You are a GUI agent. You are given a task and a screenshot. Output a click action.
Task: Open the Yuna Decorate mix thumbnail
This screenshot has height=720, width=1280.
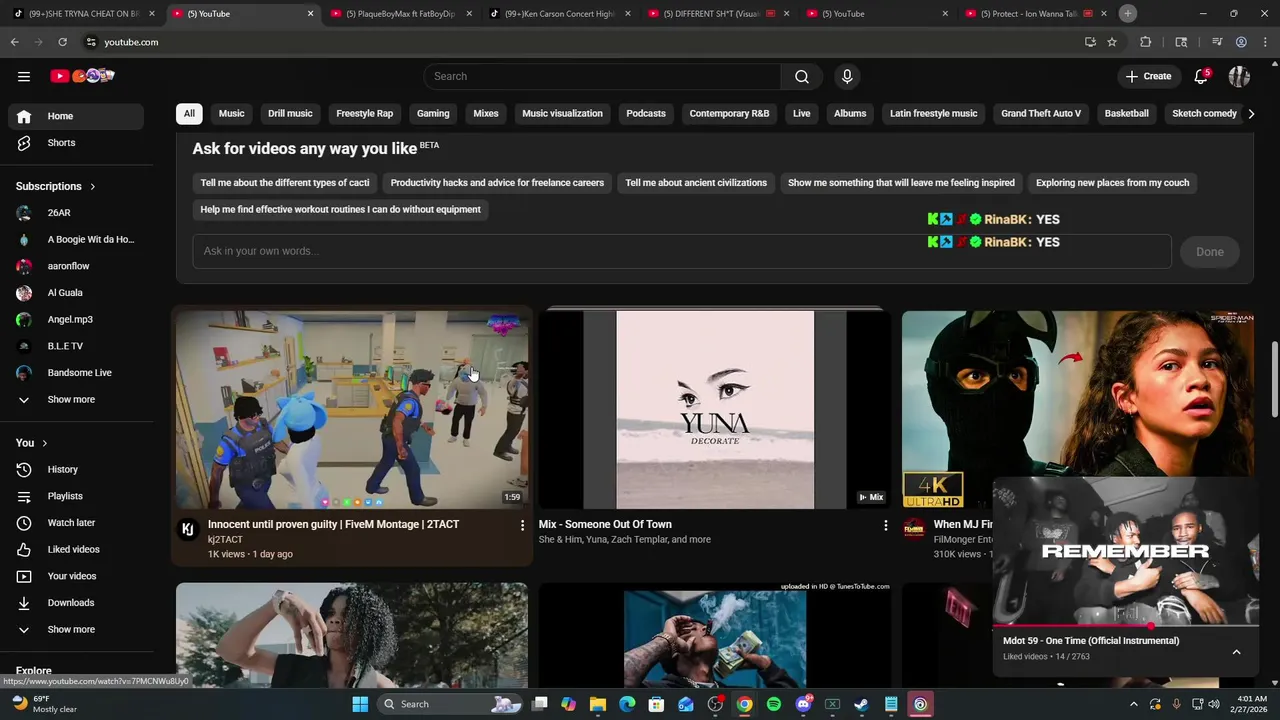tap(715, 410)
